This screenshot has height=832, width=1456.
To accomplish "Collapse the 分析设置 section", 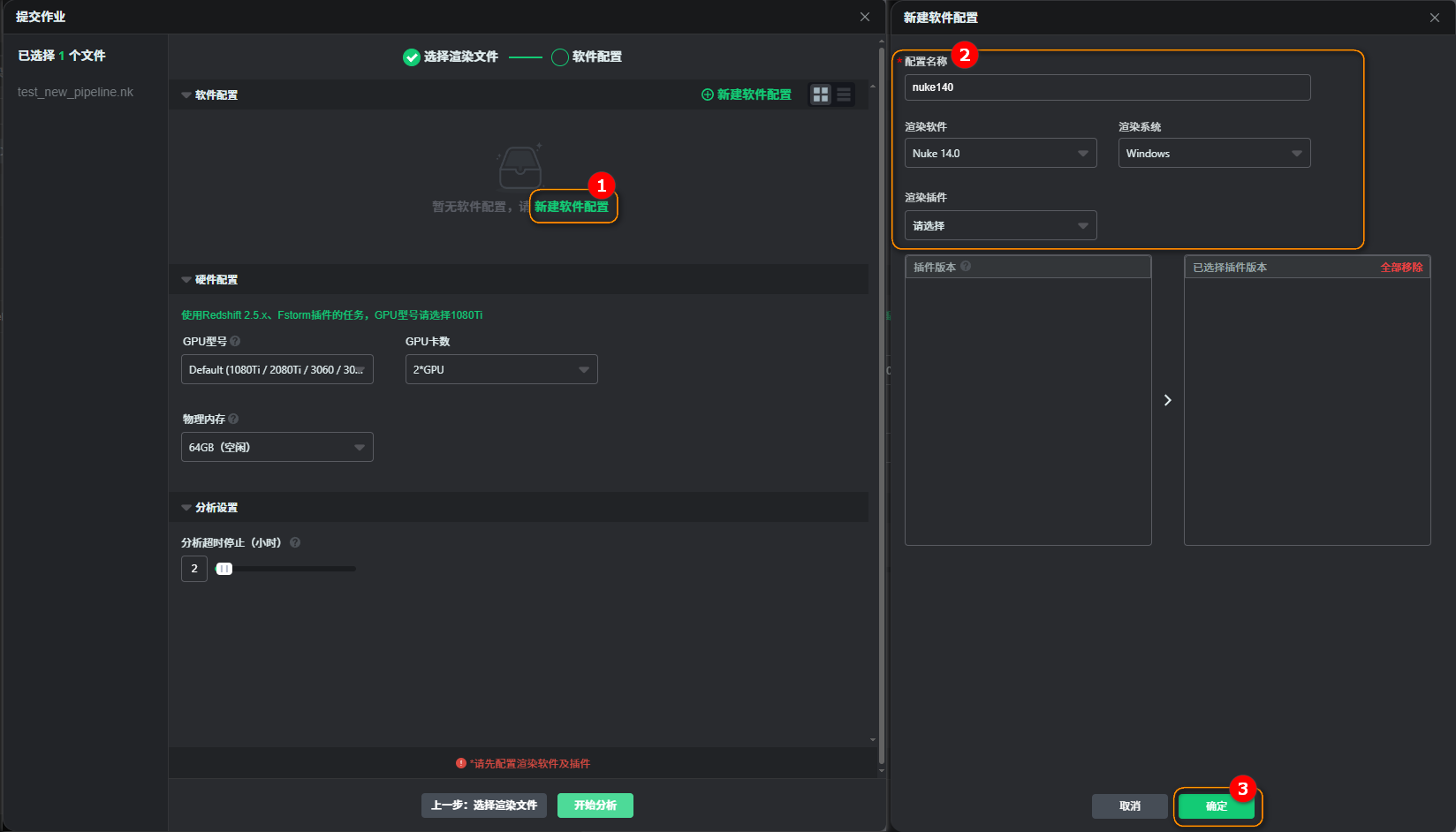I will (186, 507).
